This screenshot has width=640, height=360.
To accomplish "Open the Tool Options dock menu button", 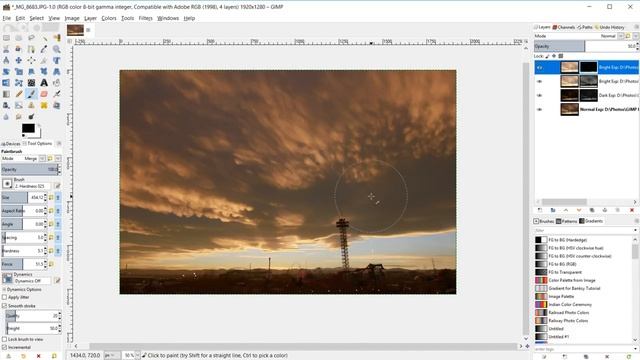I will point(59,144).
